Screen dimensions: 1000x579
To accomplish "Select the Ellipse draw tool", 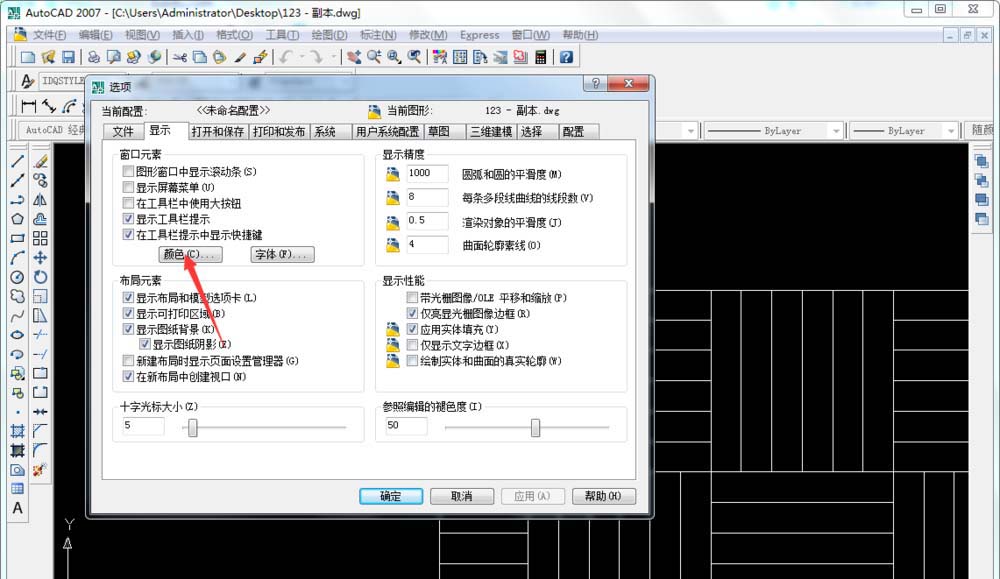I will (x=17, y=335).
